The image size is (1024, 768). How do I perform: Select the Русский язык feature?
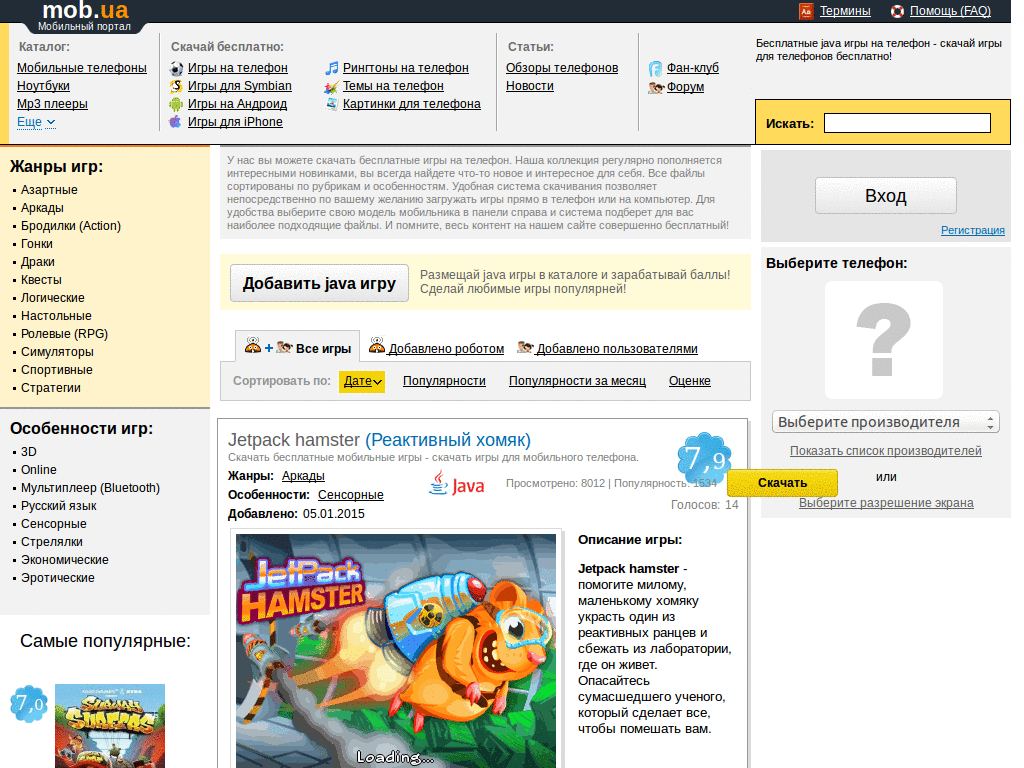click(x=59, y=505)
